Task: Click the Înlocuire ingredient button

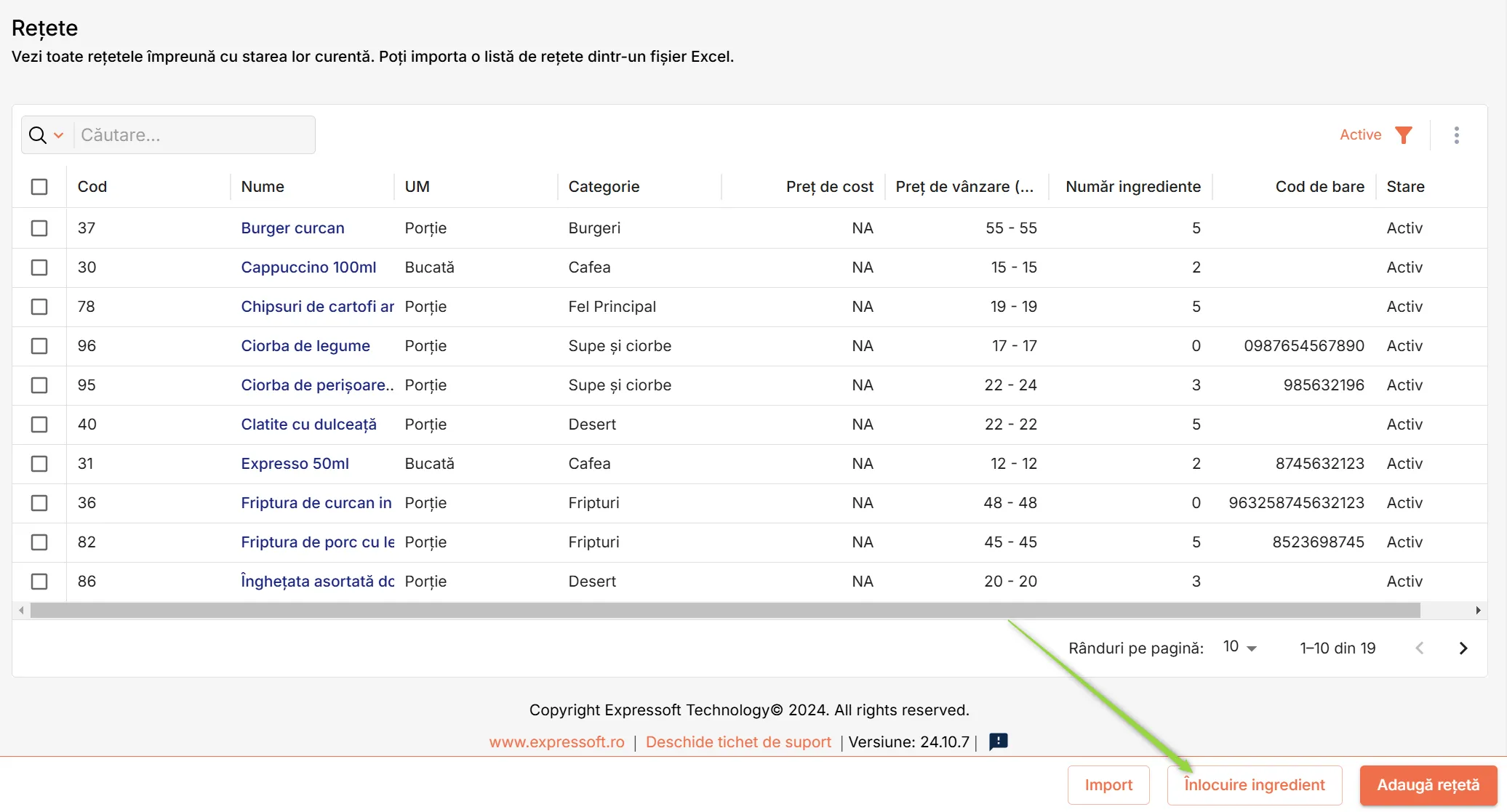Action: [1255, 785]
